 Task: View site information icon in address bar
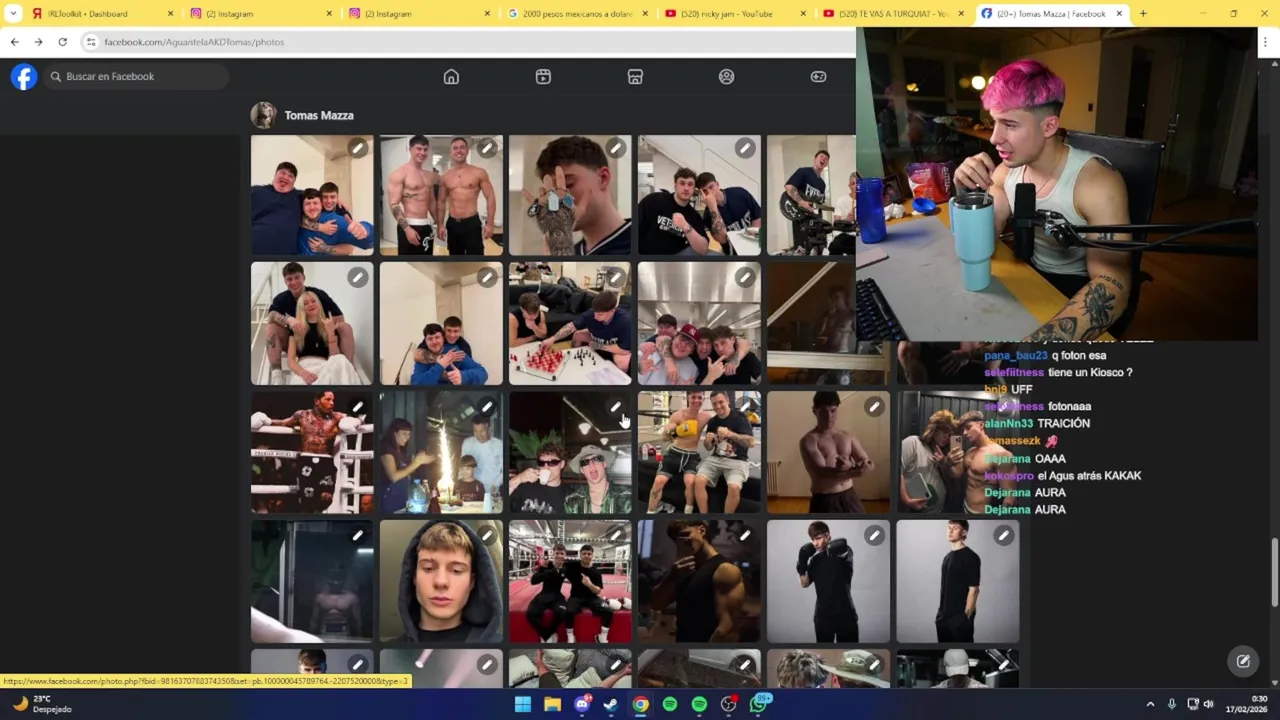91,42
